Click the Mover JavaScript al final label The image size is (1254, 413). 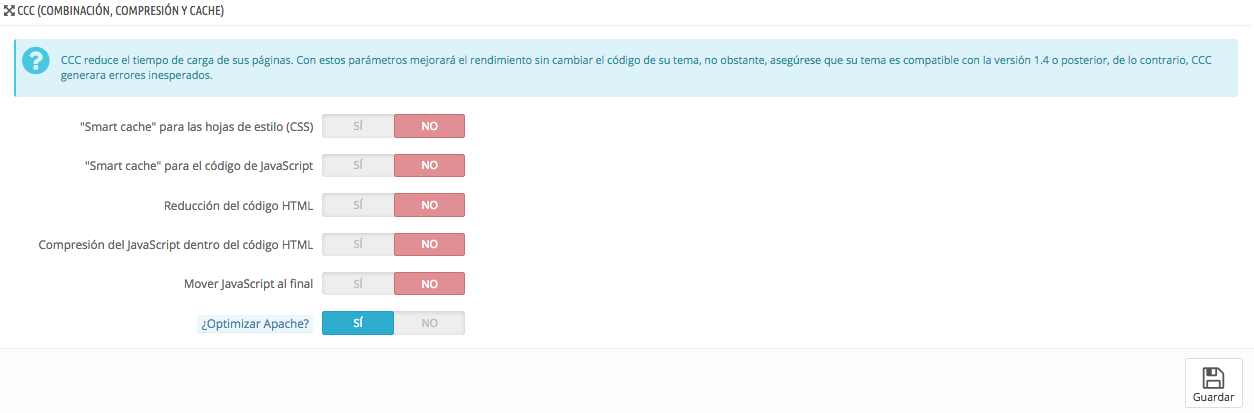[248, 284]
